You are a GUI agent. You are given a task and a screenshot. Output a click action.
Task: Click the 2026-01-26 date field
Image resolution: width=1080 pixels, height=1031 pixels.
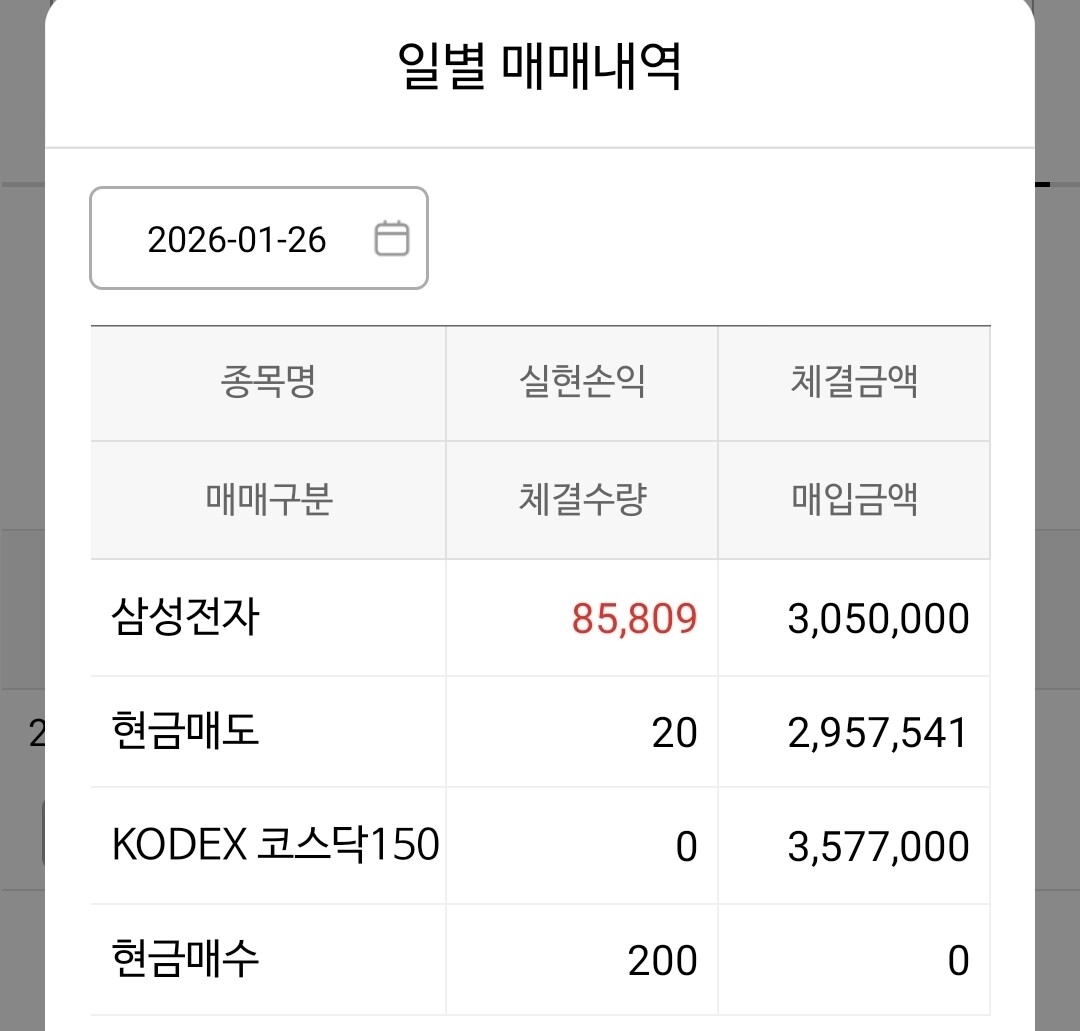pyautogui.click(x=237, y=240)
